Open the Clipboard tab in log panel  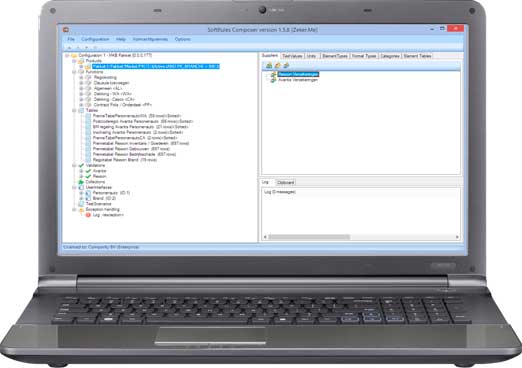coord(286,183)
